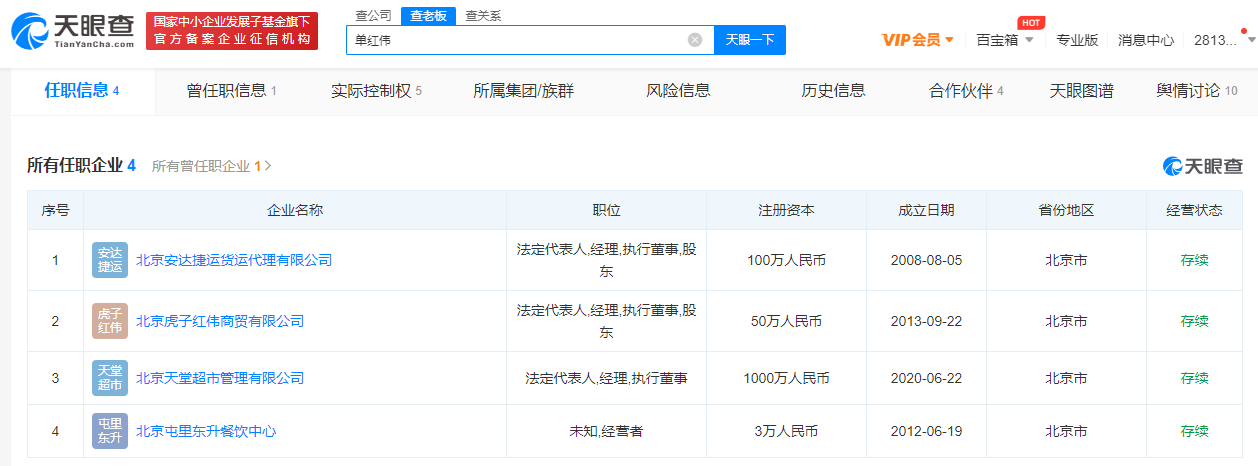Click the 经营状态 column header
1258x466 pixels.
pyautogui.click(x=1194, y=210)
